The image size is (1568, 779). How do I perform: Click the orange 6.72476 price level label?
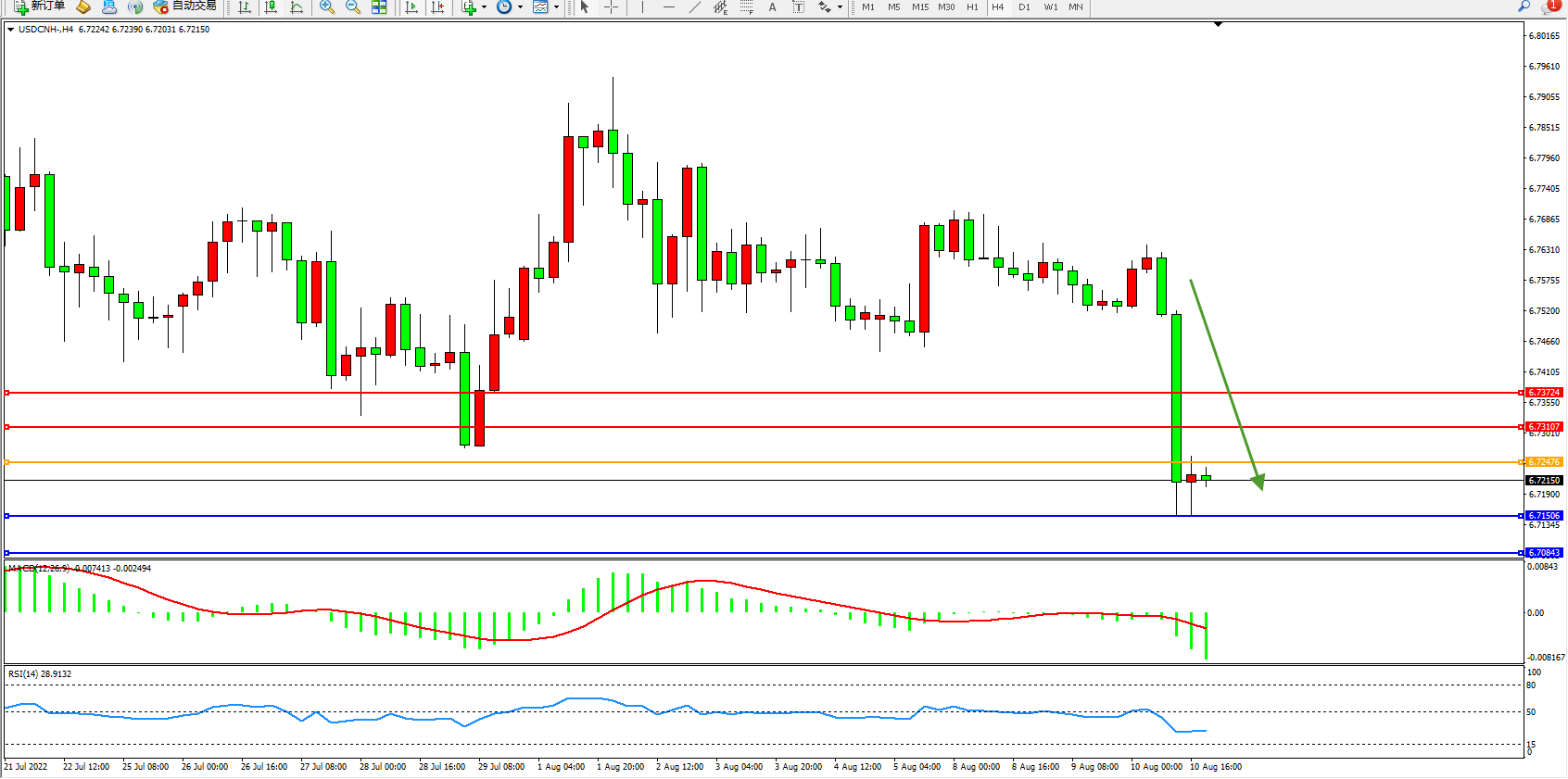[1544, 462]
